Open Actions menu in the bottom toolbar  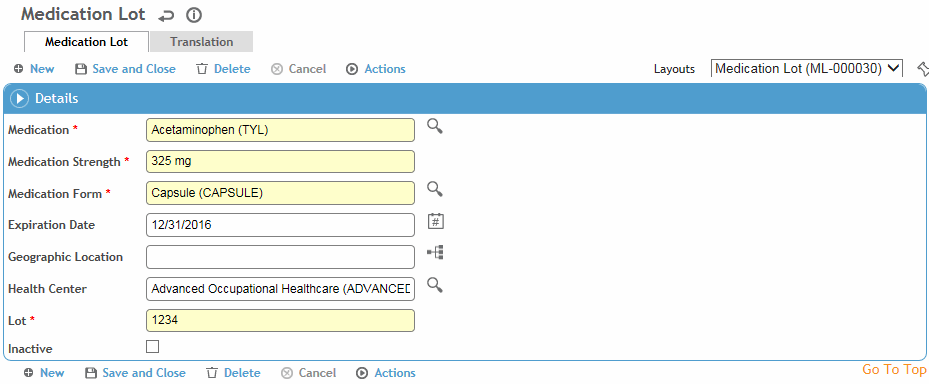point(386,373)
